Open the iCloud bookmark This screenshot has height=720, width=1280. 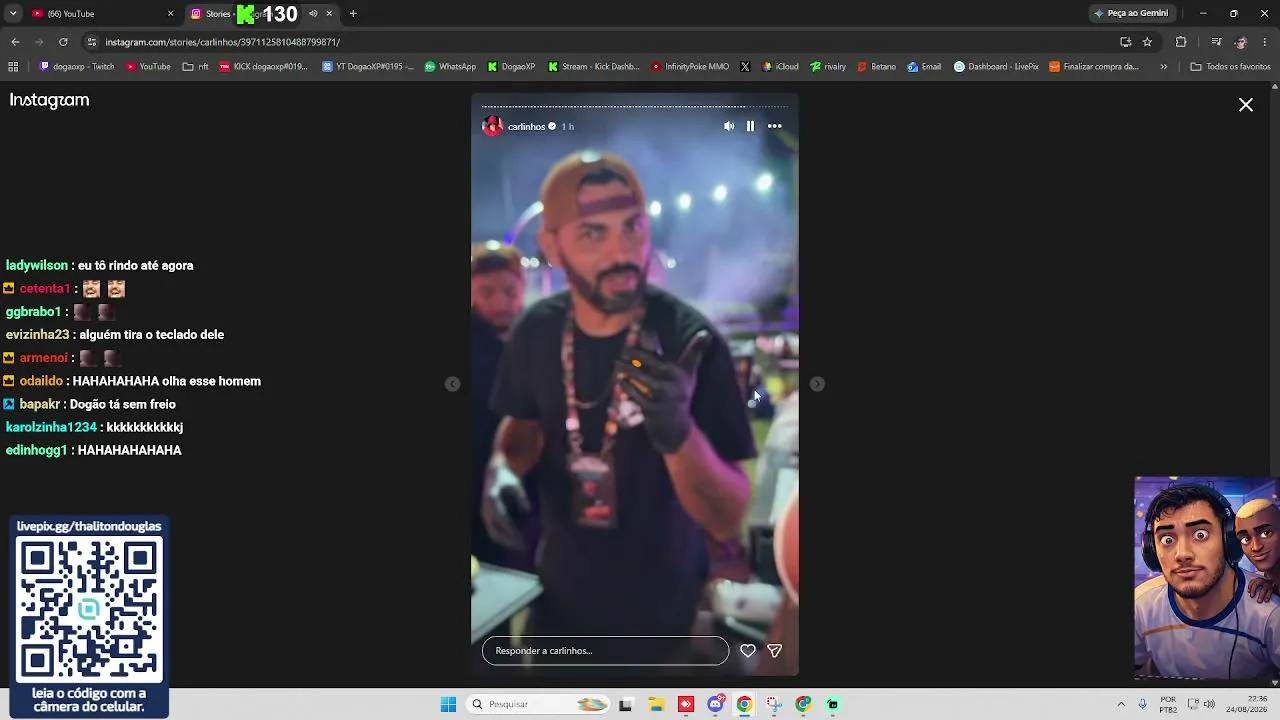coord(780,67)
